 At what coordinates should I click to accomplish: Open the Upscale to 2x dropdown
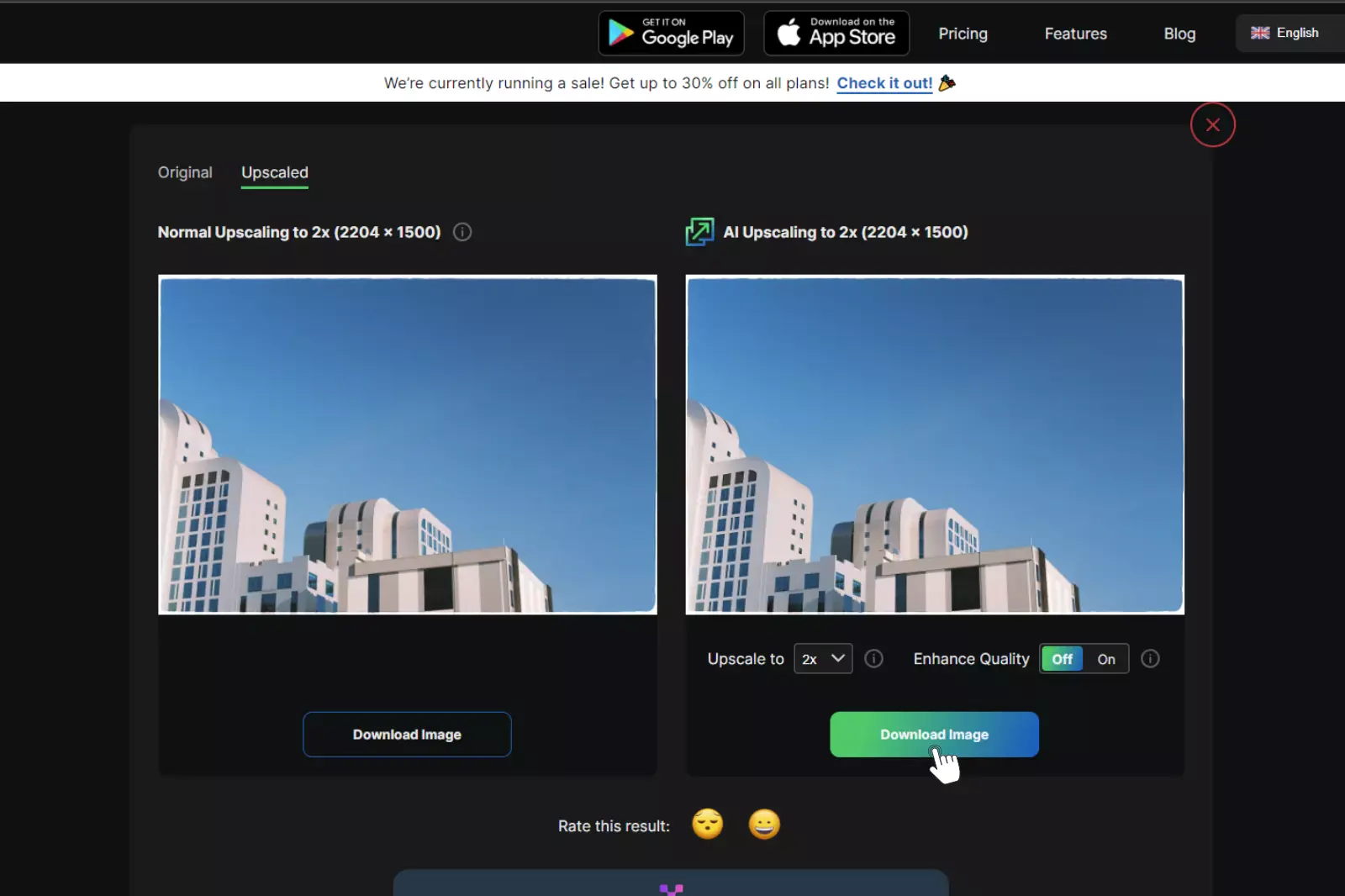tap(821, 659)
